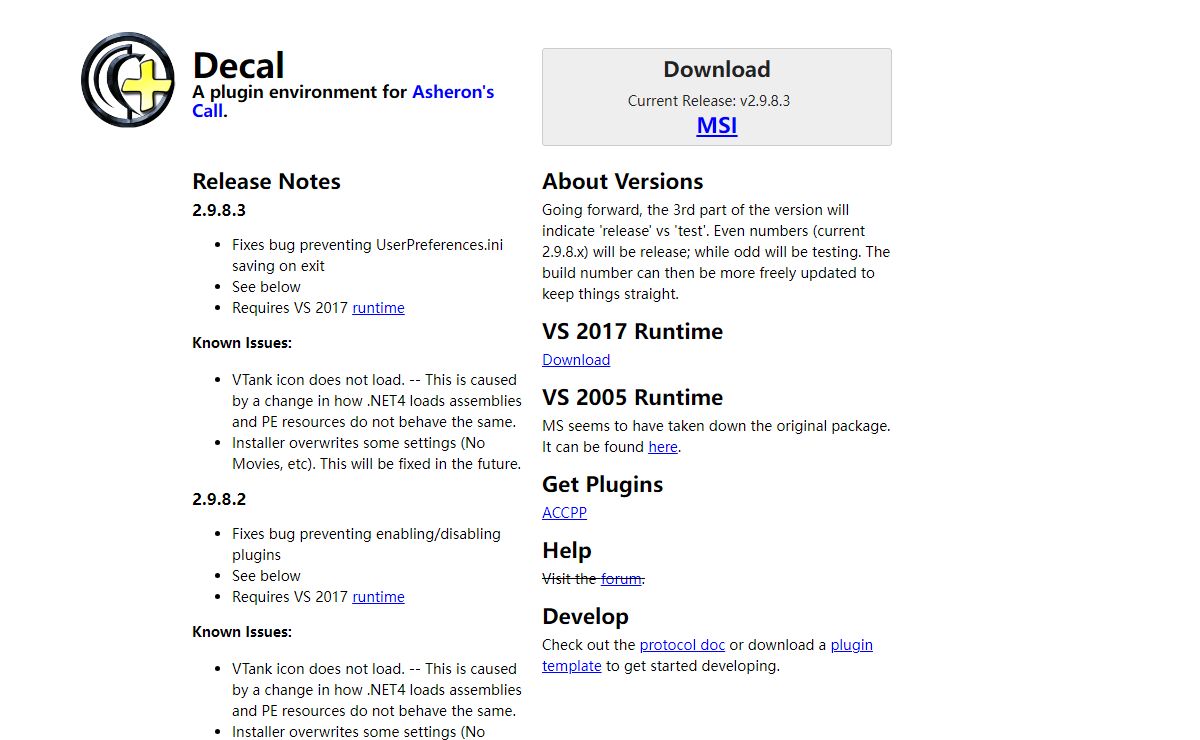
Task: Click the Release Notes heading
Action: click(266, 181)
